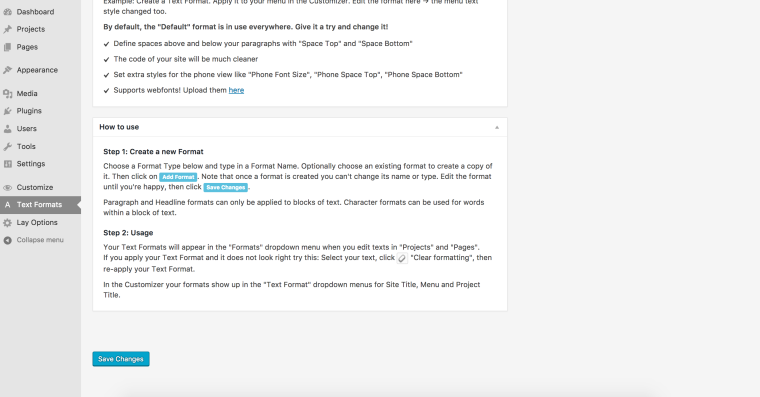This screenshot has width=760, height=397.
Task: Collapse the How to use panel arrow
Action: click(x=497, y=127)
